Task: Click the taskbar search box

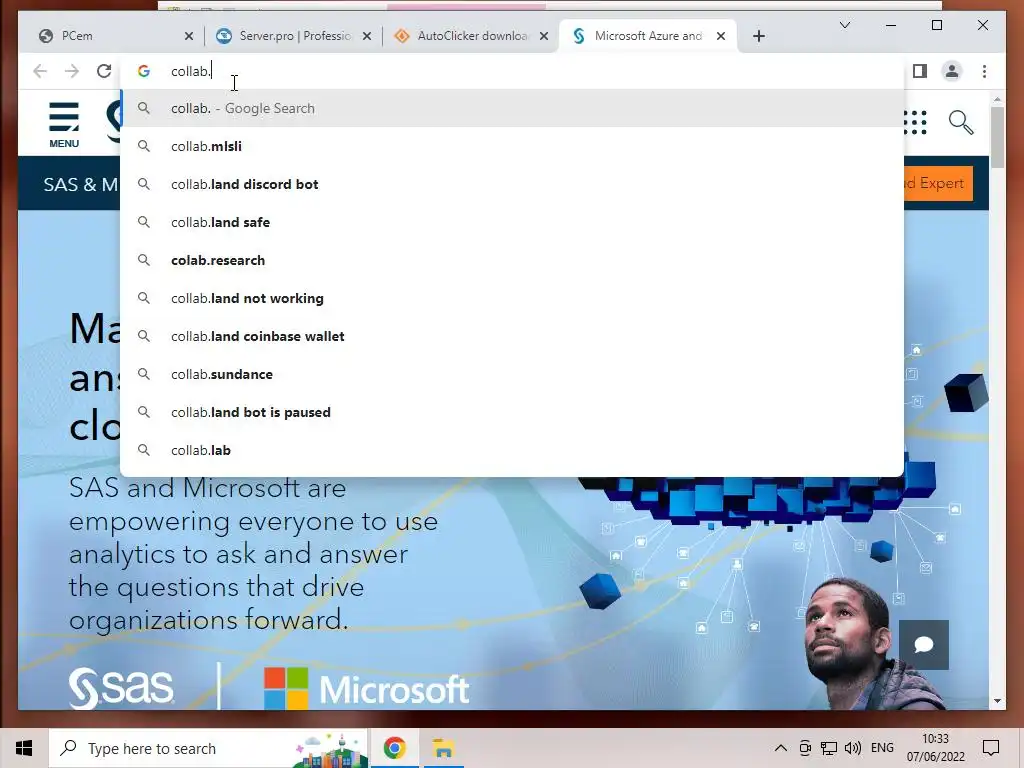Action: point(209,748)
